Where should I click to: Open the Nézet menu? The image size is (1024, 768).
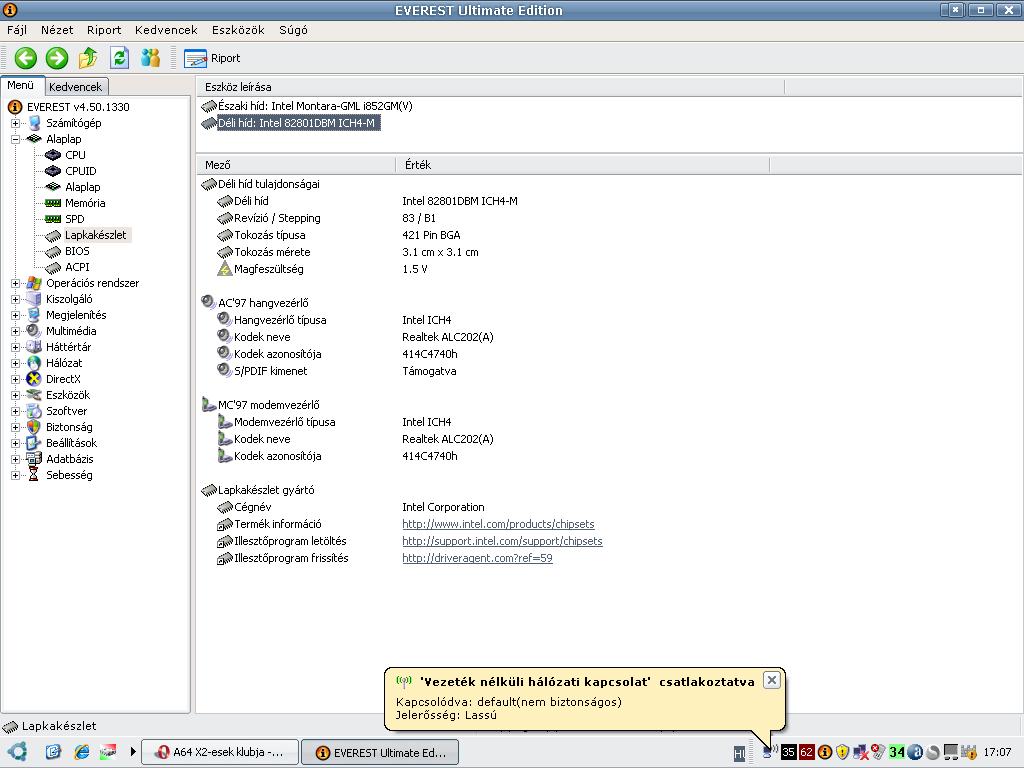point(57,30)
